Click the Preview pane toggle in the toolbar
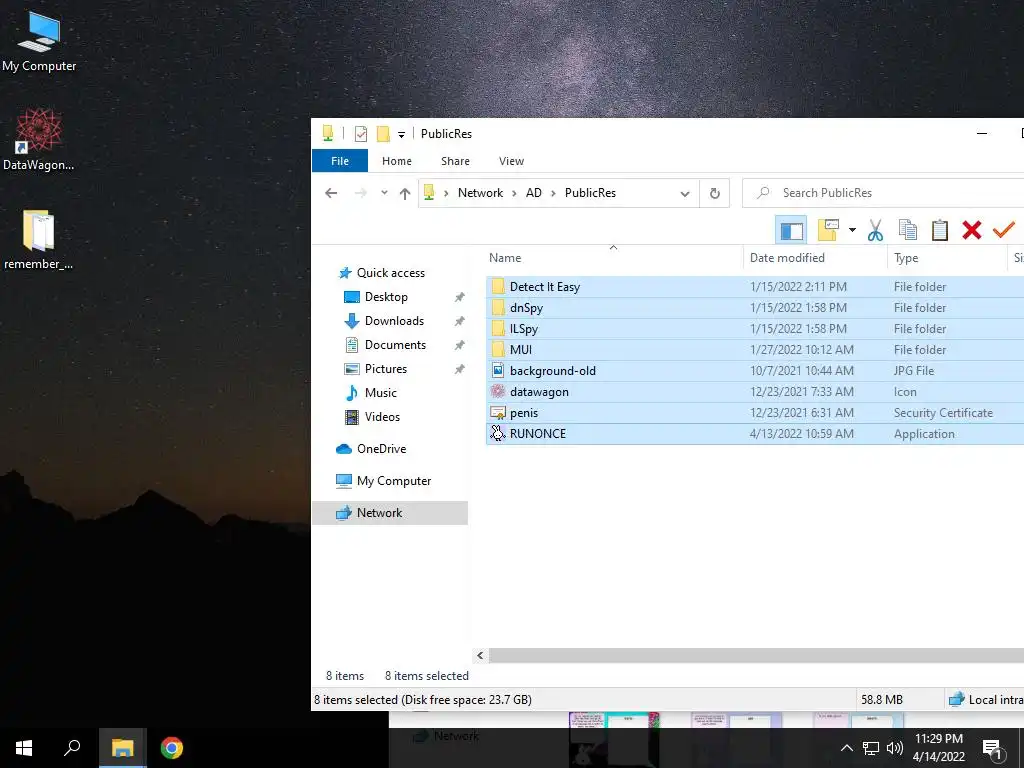The width and height of the screenshot is (1024, 768). pyautogui.click(x=791, y=230)
